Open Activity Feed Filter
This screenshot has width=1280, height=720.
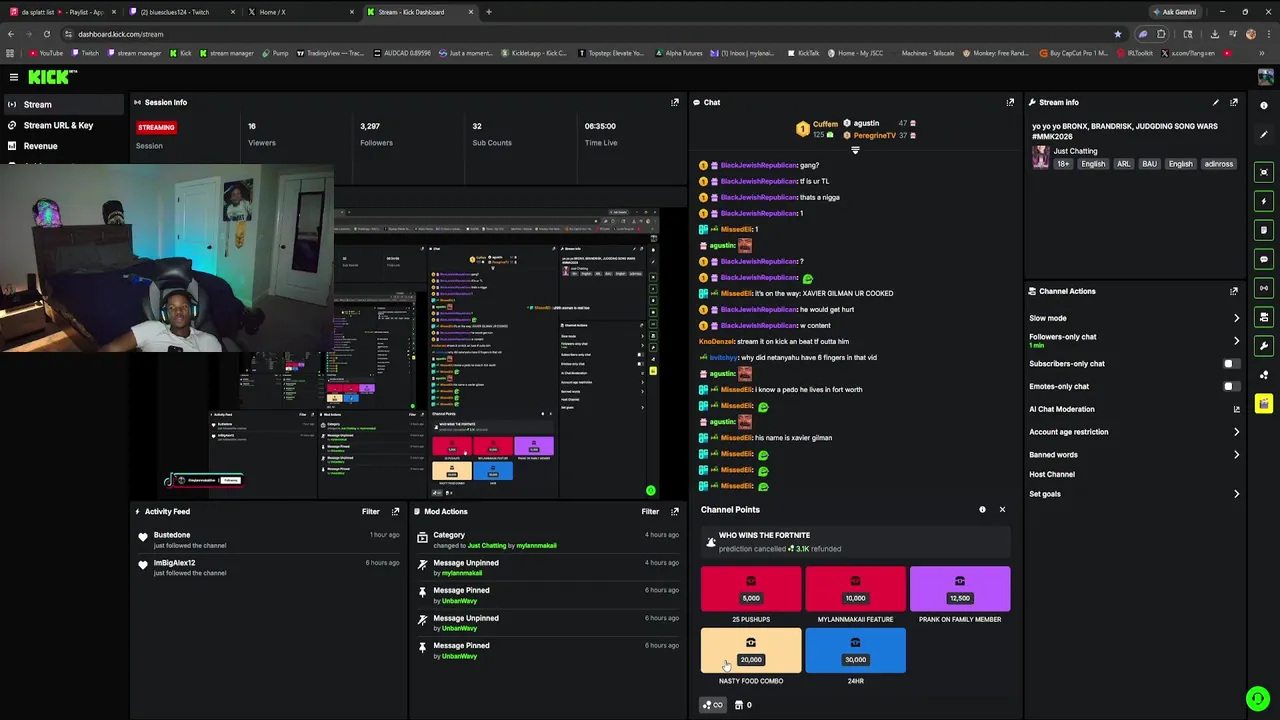tap(370, 511)
